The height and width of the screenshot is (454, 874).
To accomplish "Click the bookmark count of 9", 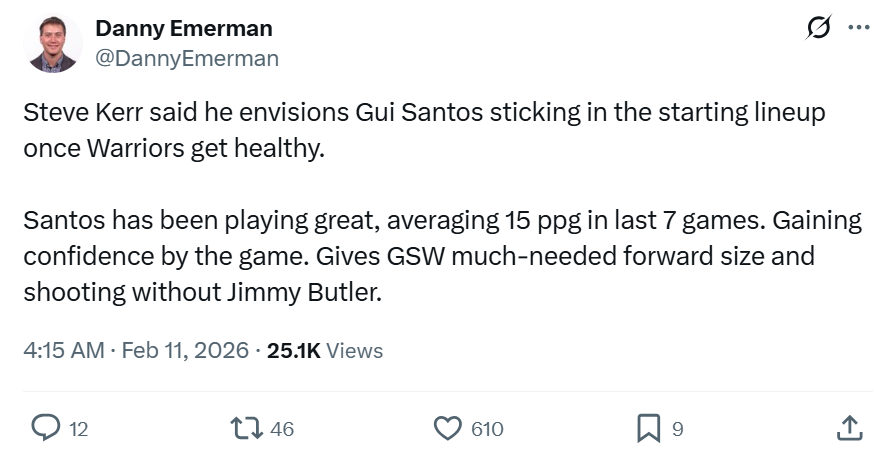I will pyautogui.click(x=677, y=429).
